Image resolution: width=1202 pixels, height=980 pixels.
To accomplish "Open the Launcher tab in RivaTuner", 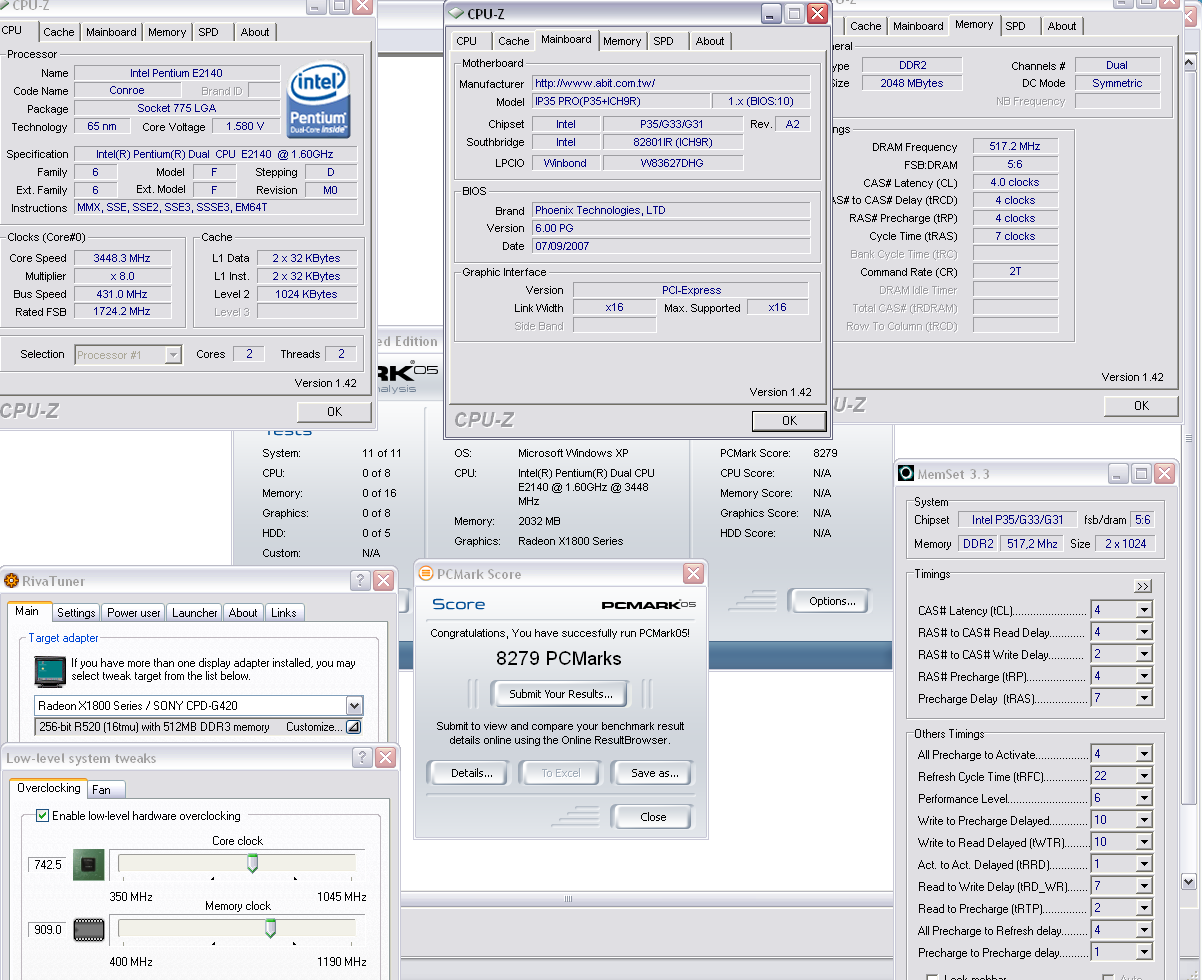I will pos(195,613).
